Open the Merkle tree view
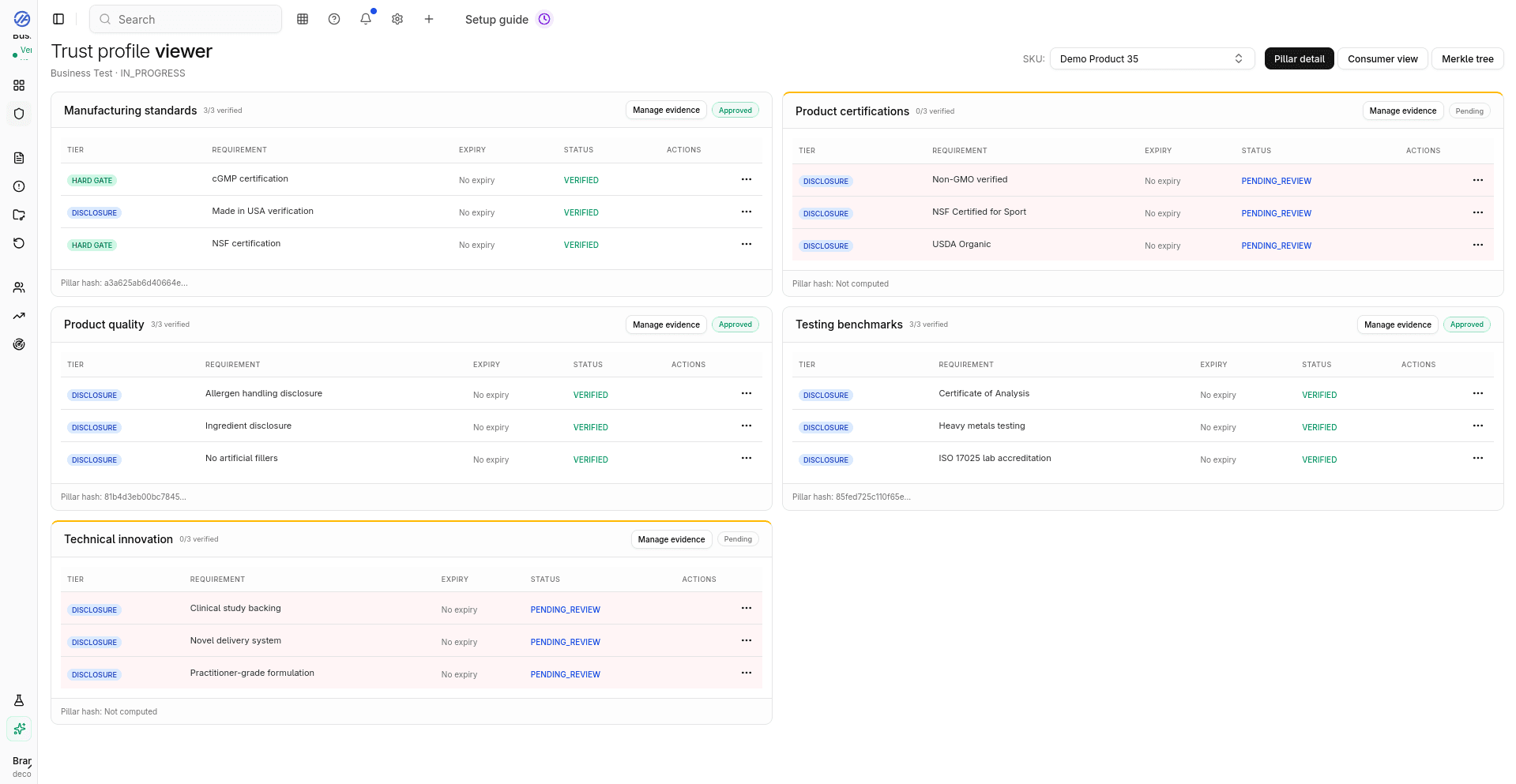The image size is (1516, 784). [1466, 58]
